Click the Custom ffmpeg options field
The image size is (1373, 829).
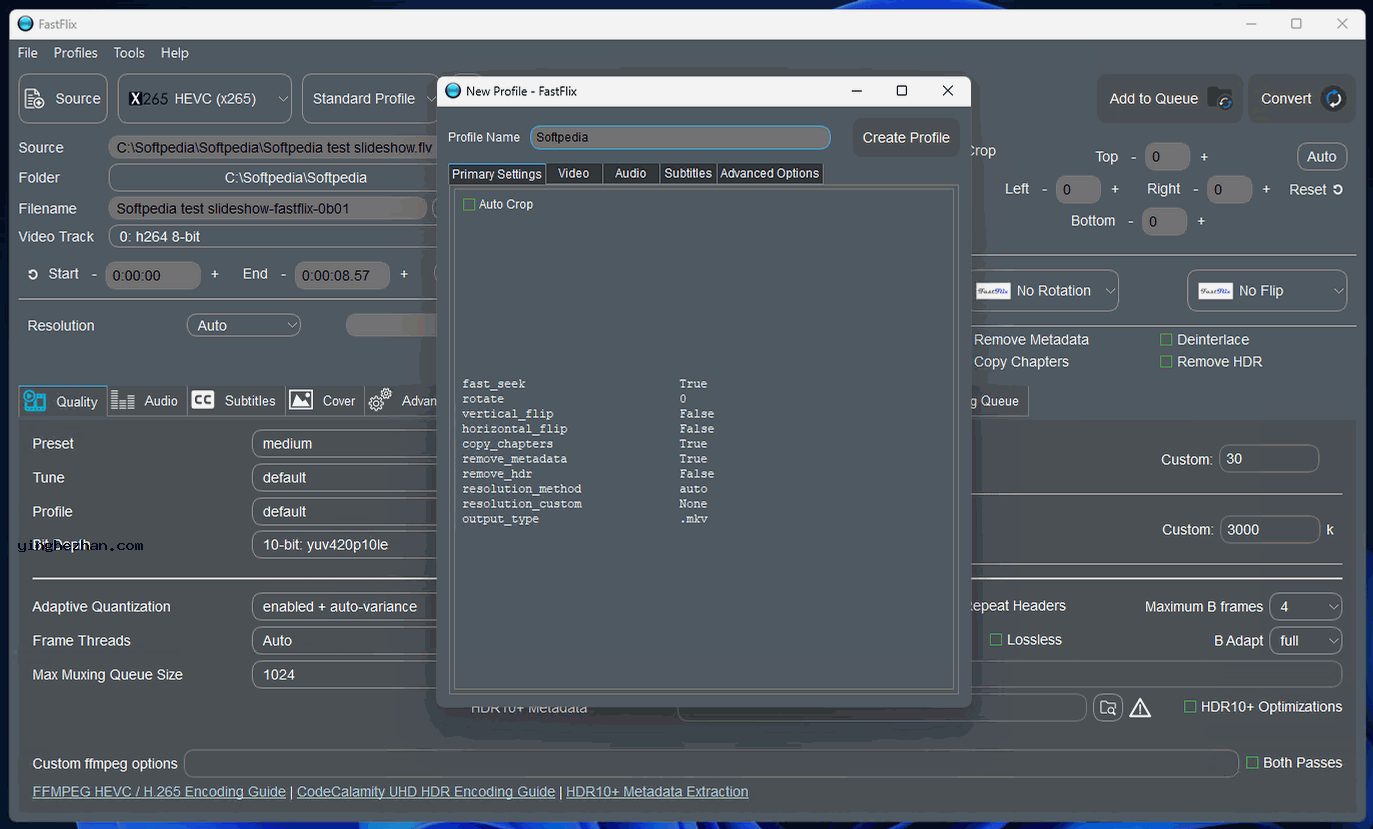711,764
